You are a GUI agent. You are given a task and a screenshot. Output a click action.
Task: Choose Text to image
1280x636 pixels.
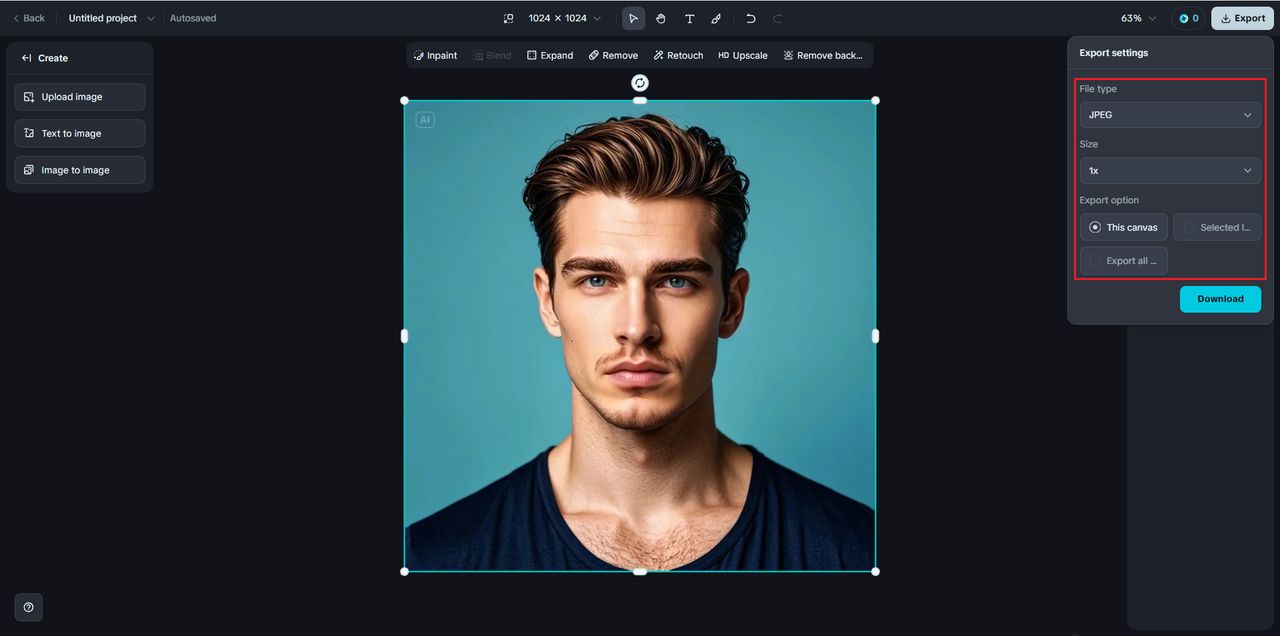point(80,133)
